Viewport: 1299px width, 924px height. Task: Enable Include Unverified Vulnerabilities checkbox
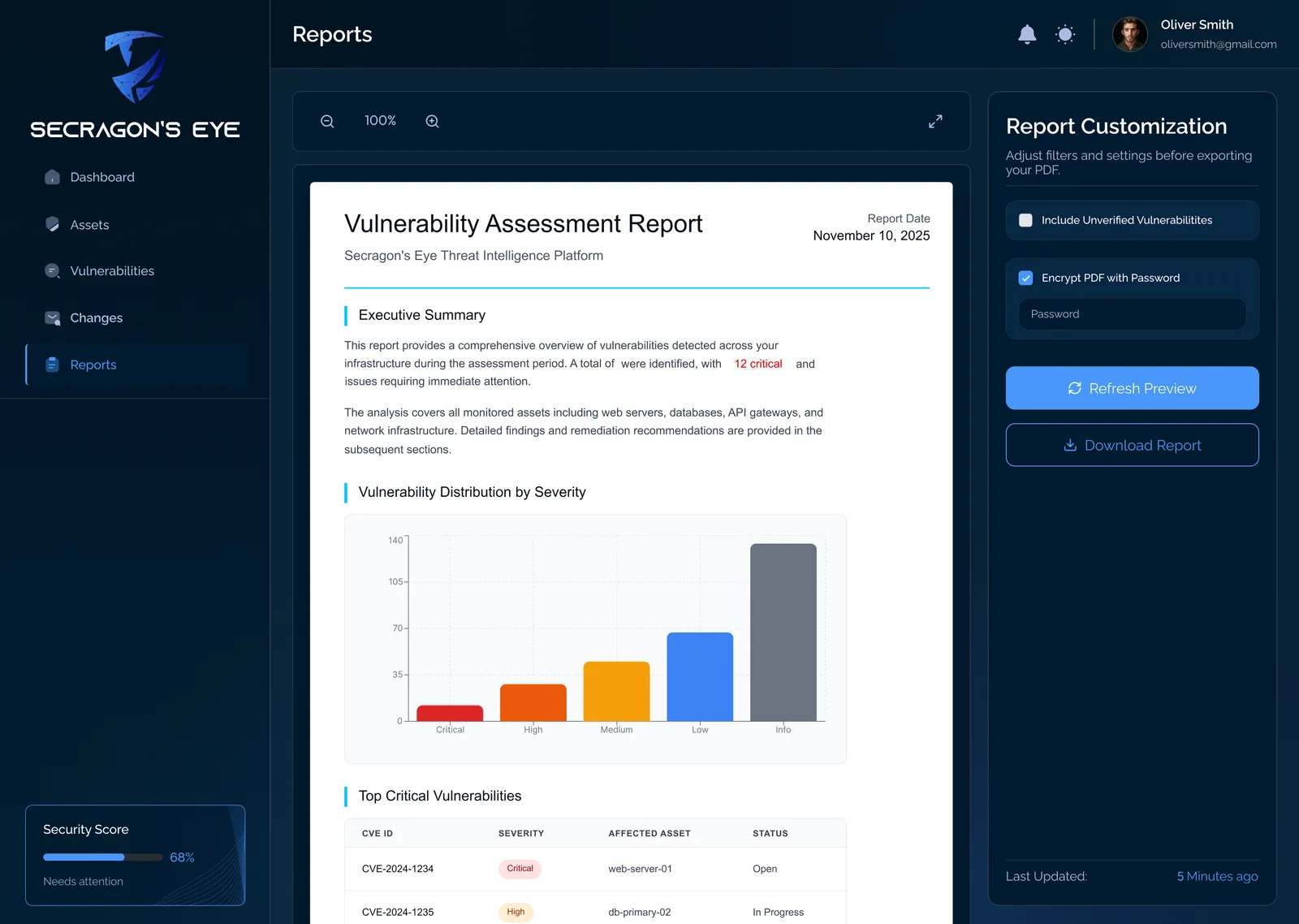click(x=1025, y=220)
